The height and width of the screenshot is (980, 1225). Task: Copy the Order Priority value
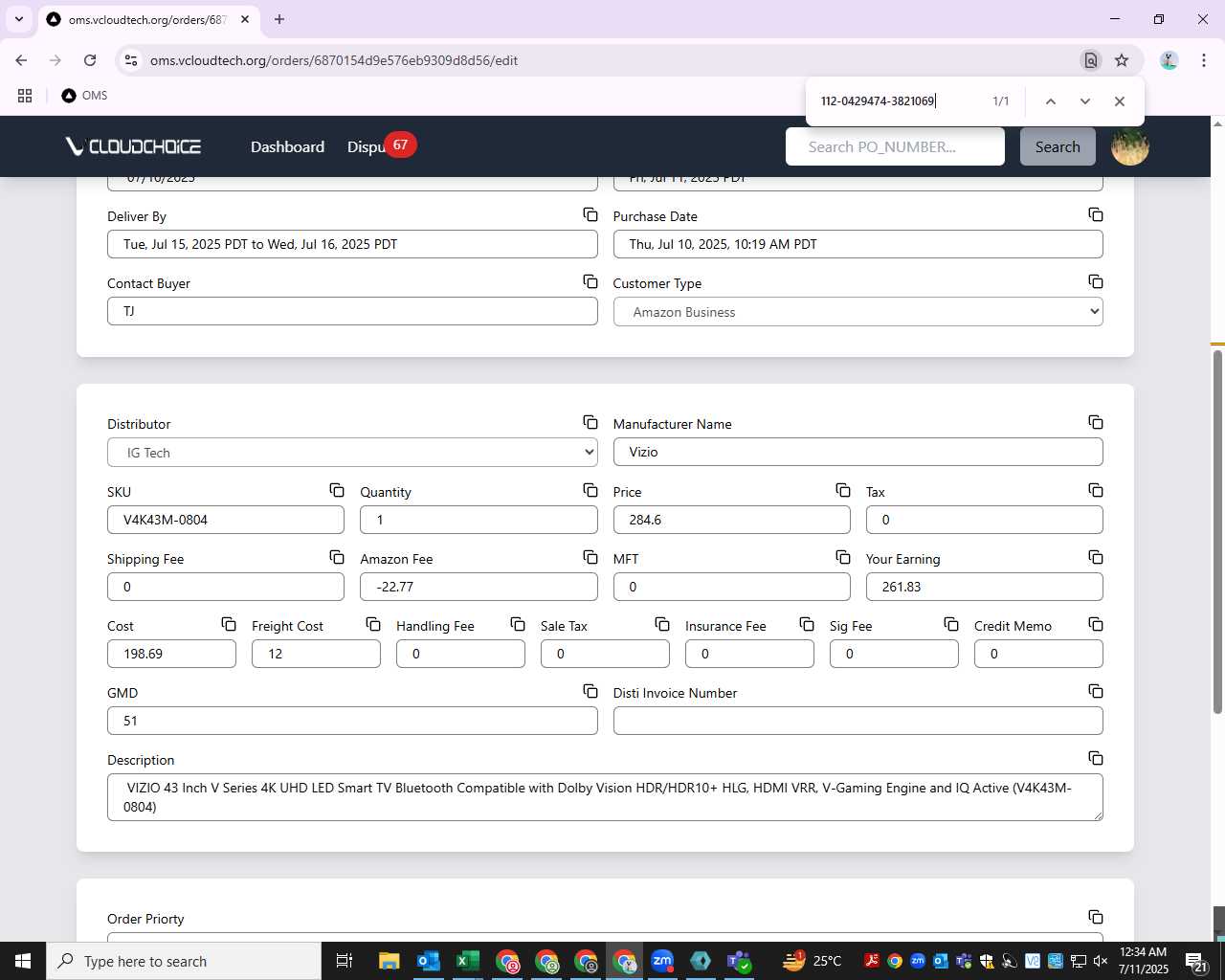(1096, 917)
